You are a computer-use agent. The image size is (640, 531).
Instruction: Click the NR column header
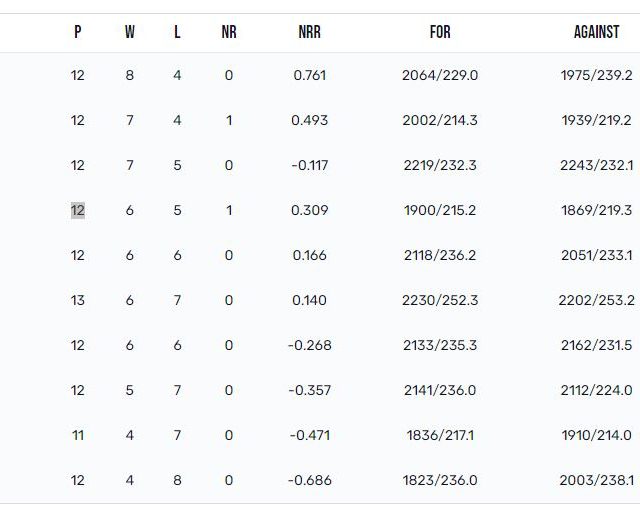coord(229,32)
